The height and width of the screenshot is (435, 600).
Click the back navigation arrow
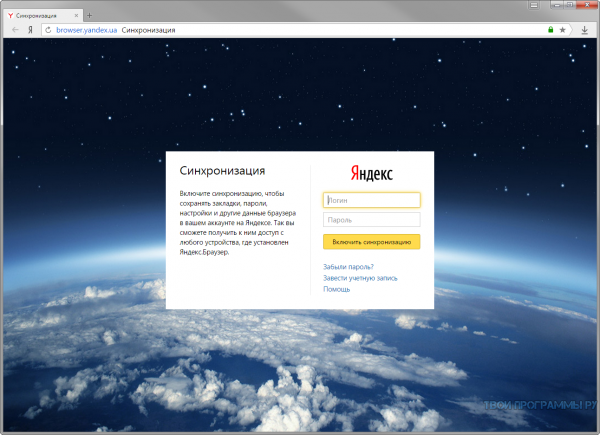point(15,30)
